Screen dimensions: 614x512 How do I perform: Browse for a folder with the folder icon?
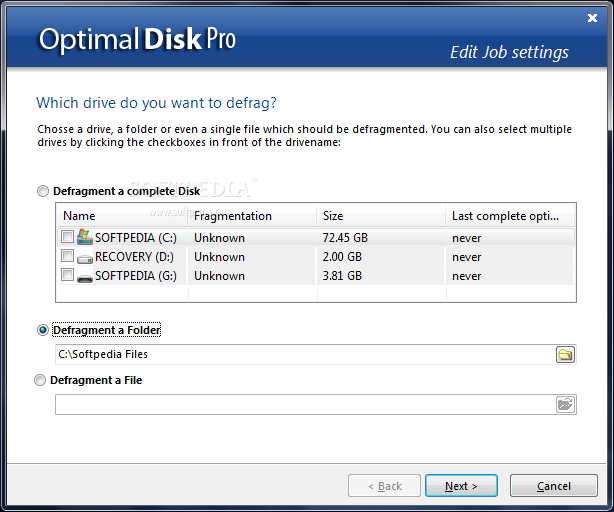tap(565, 355)
